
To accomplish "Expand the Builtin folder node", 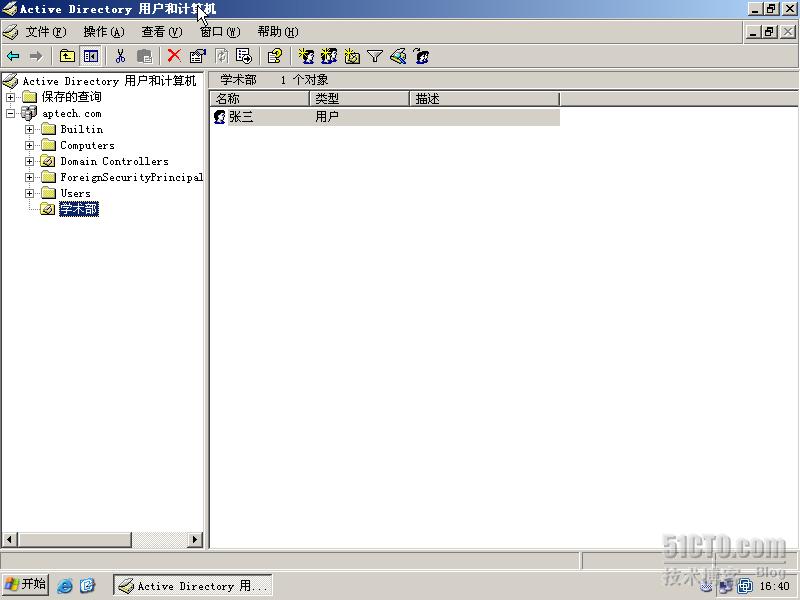I will coord(30,129).
